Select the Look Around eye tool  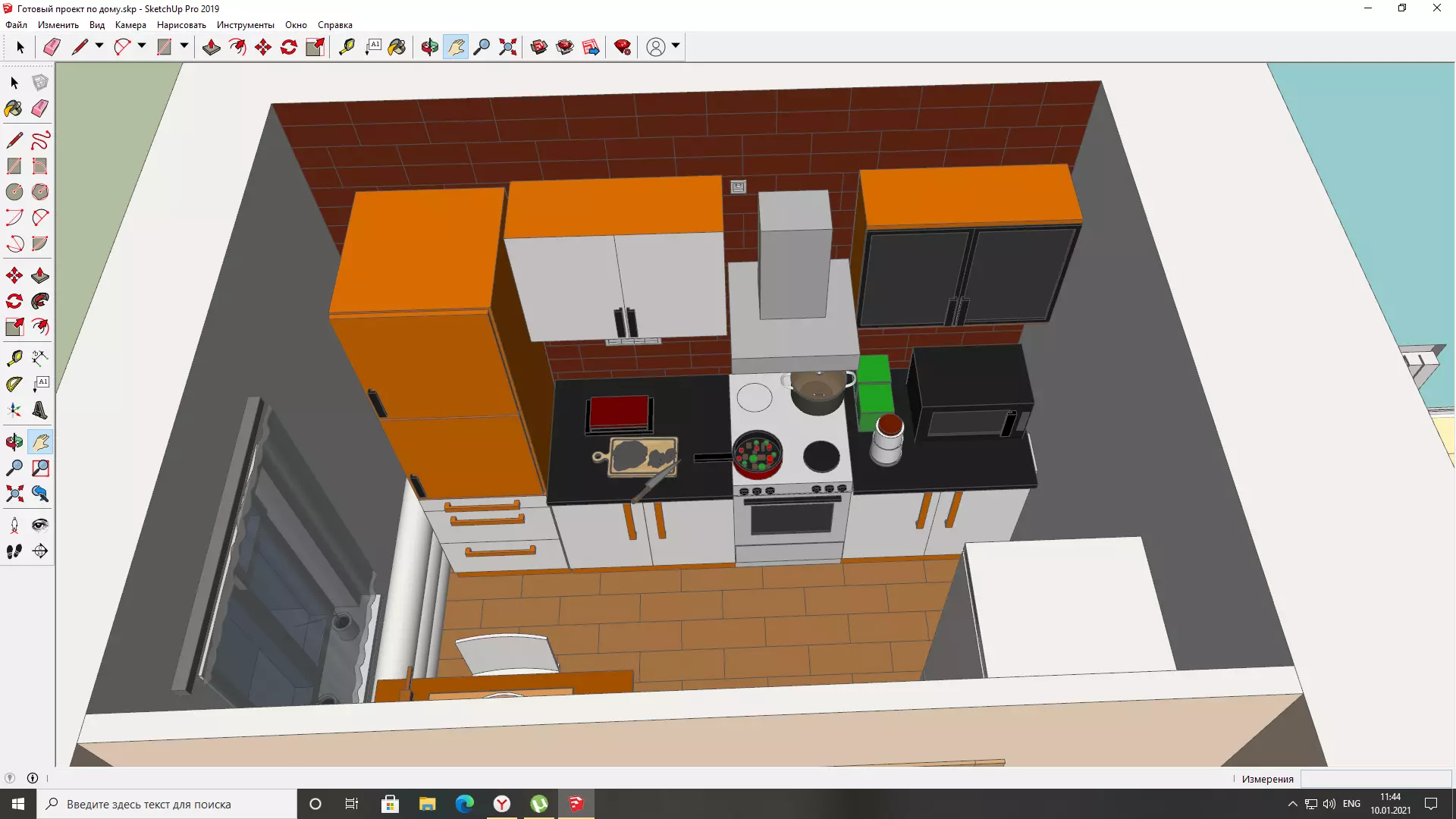tap(40, 526)
